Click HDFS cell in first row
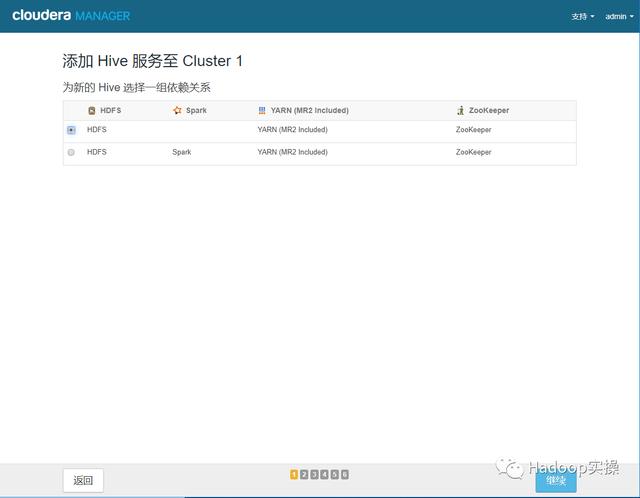This screenshot has height=498, width=640. tap(97, 129)
